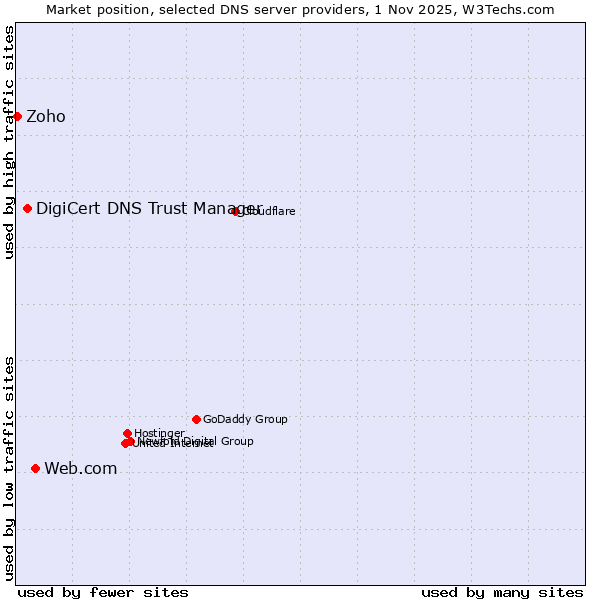Viewport: 600px width, 600px height.
Task: Open the Web.com label
Action: tap(81, 469)
